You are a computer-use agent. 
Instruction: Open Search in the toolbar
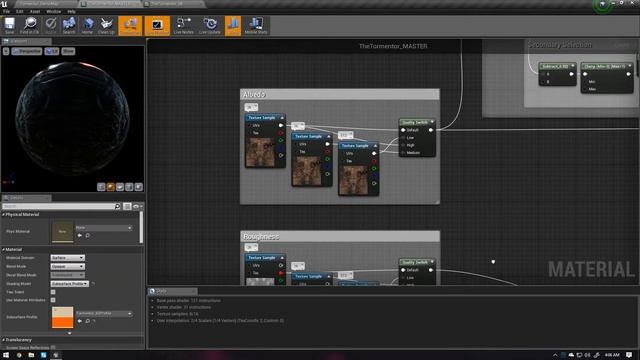(x=69, y=26)
